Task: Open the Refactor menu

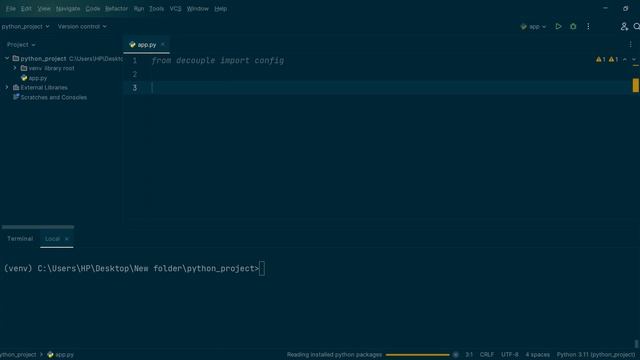Action: [x=116, y=9]
